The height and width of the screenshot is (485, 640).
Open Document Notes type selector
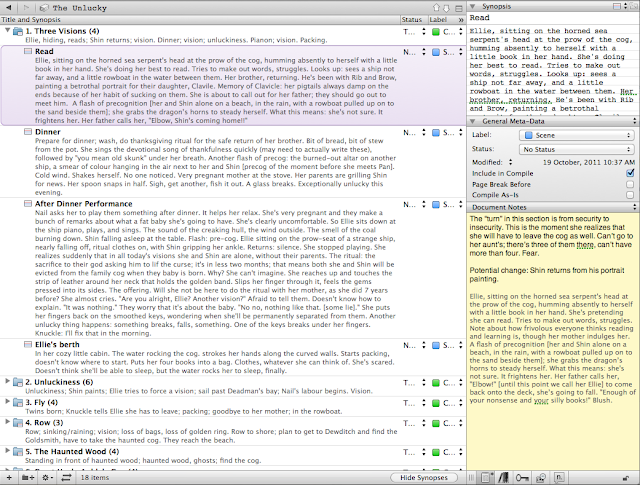pos(635,207)
